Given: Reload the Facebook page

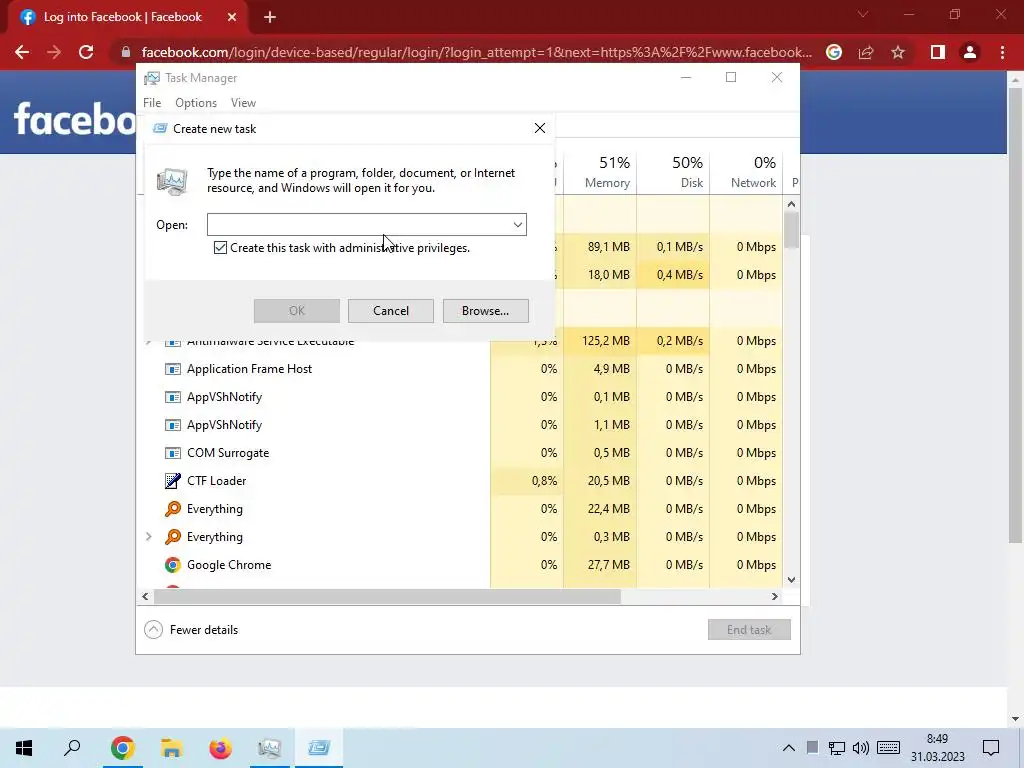Looking at the screenshot, I should [86, 52].
